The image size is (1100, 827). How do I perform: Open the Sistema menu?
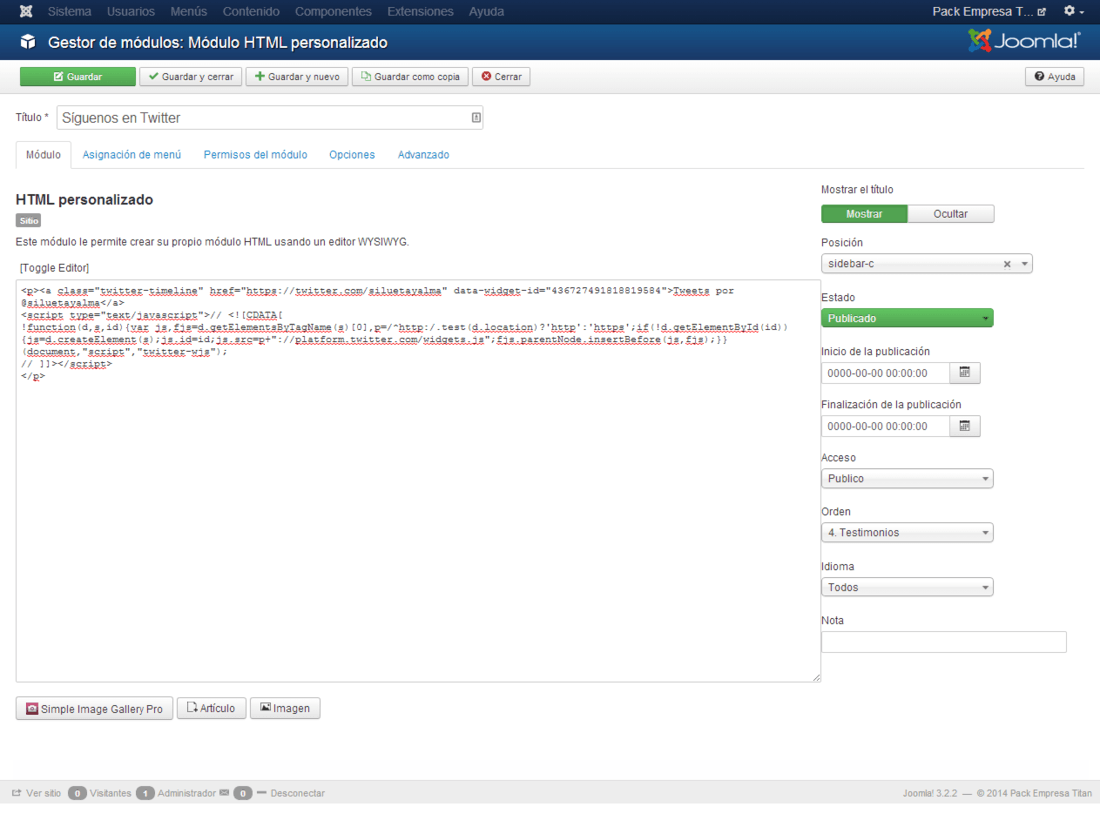click(69, 11)
